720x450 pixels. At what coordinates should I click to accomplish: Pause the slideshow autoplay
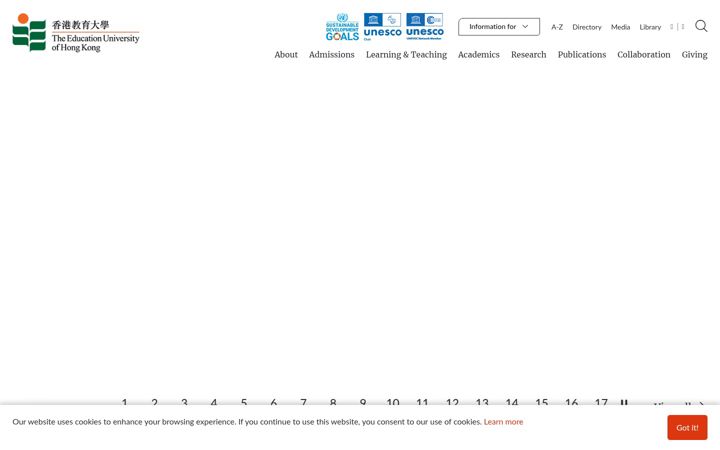coord(624,403)
